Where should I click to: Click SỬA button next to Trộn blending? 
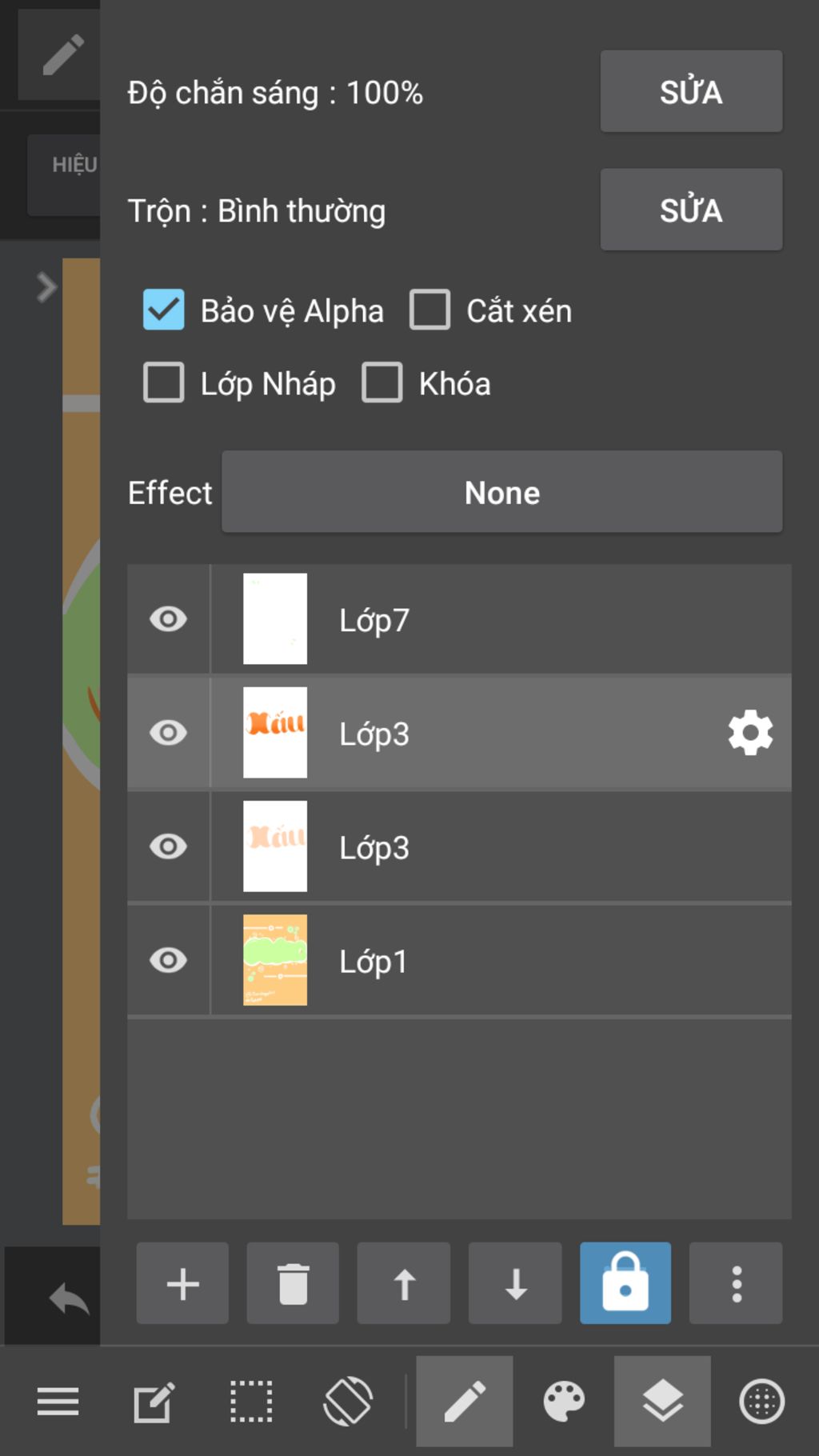(x=691, y=210)
